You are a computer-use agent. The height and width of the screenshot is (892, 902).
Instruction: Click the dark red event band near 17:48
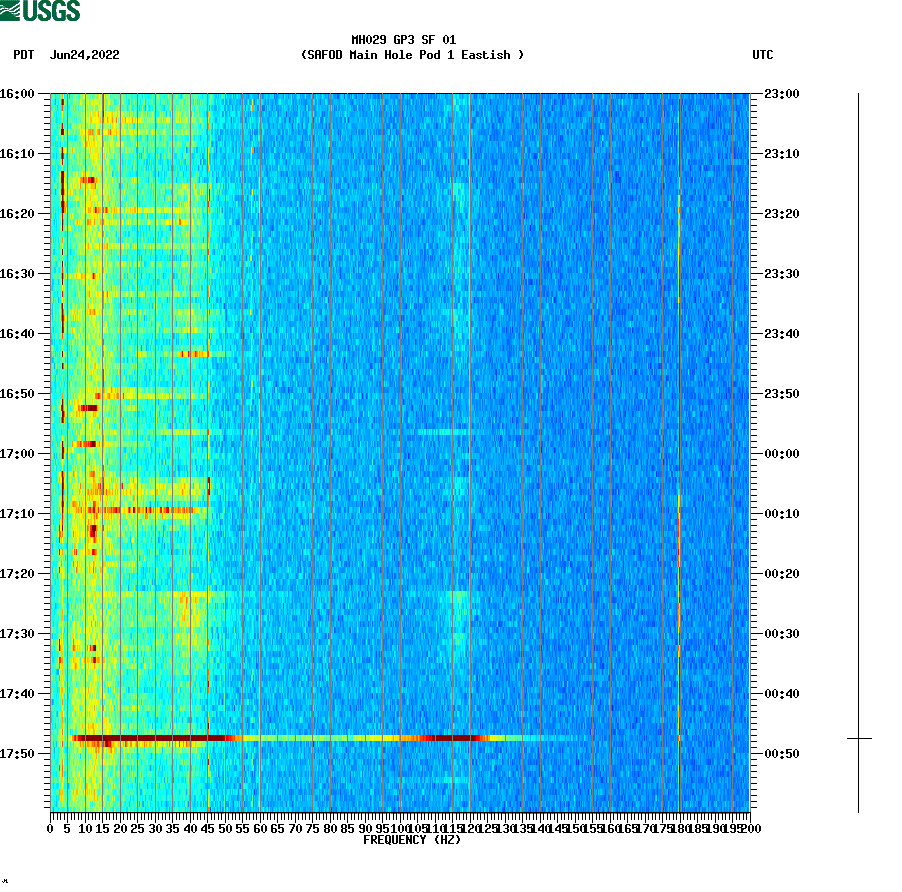[x=150, y=737]
